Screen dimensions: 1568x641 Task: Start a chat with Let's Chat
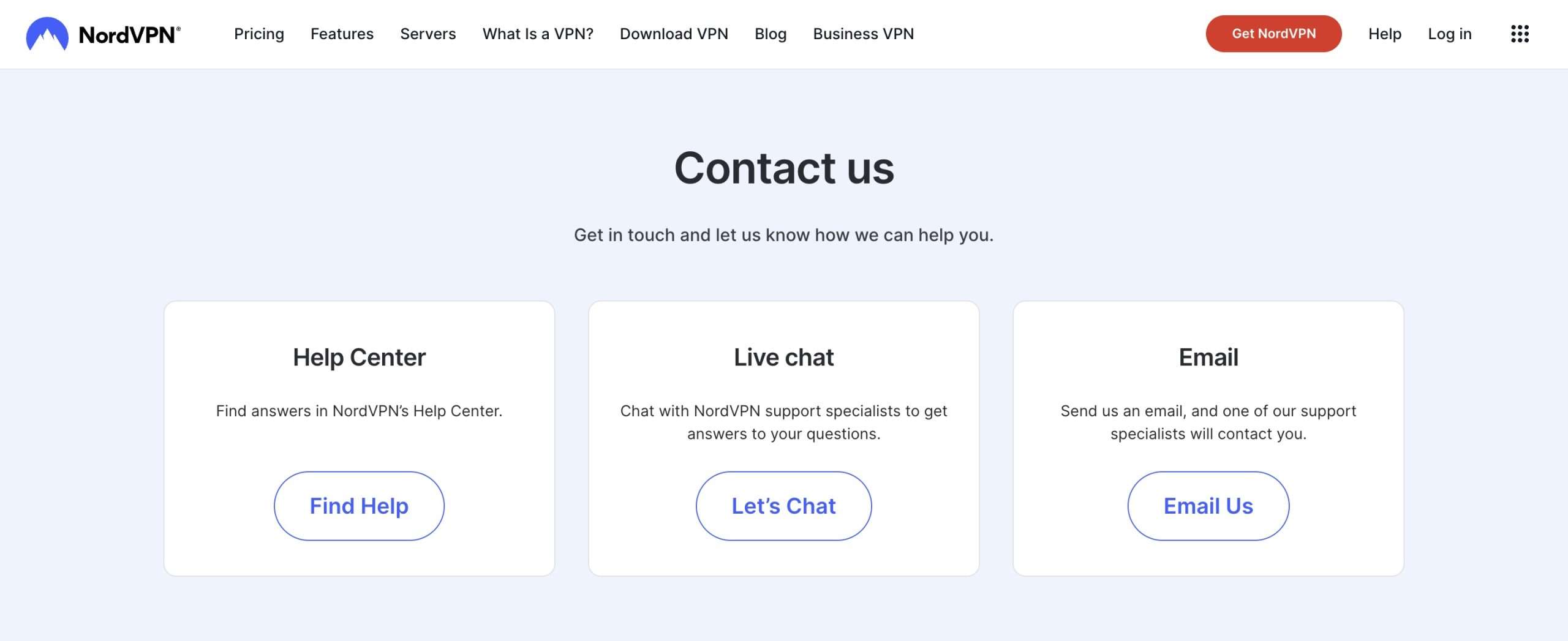pyautogui.click(x=783, y=506)
